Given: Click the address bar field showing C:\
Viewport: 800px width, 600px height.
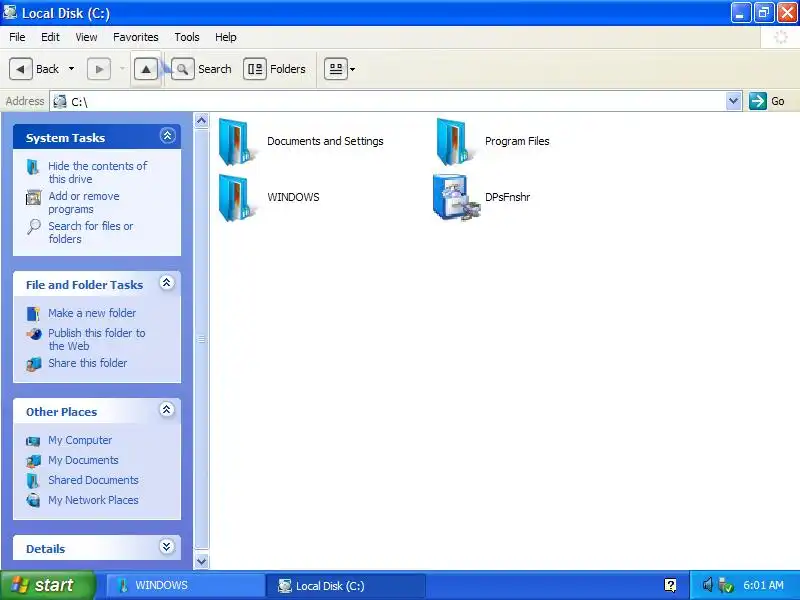Looking at the screenshot, I should (x=388, y=101).
